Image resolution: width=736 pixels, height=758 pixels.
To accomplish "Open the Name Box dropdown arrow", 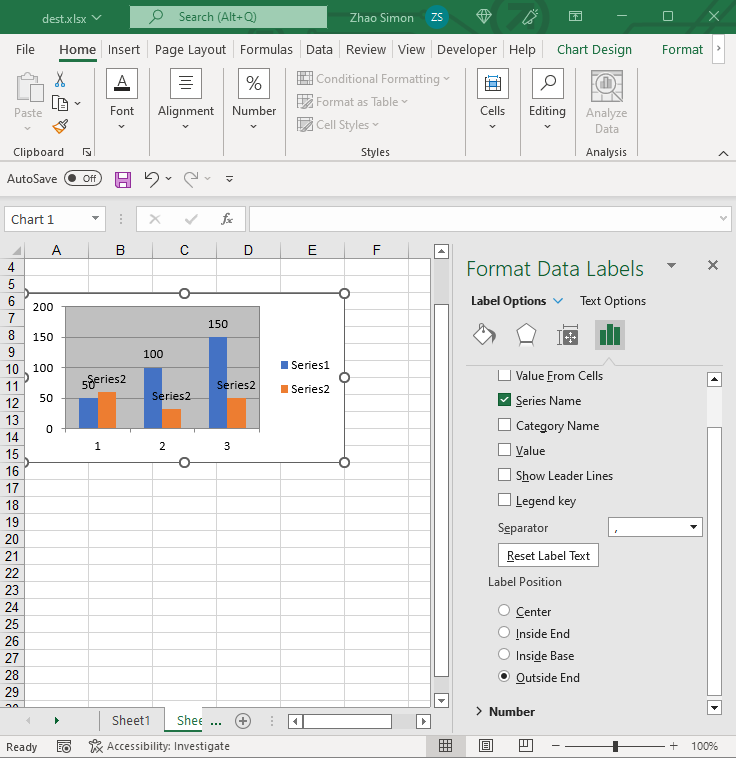I will pos(95,219).
